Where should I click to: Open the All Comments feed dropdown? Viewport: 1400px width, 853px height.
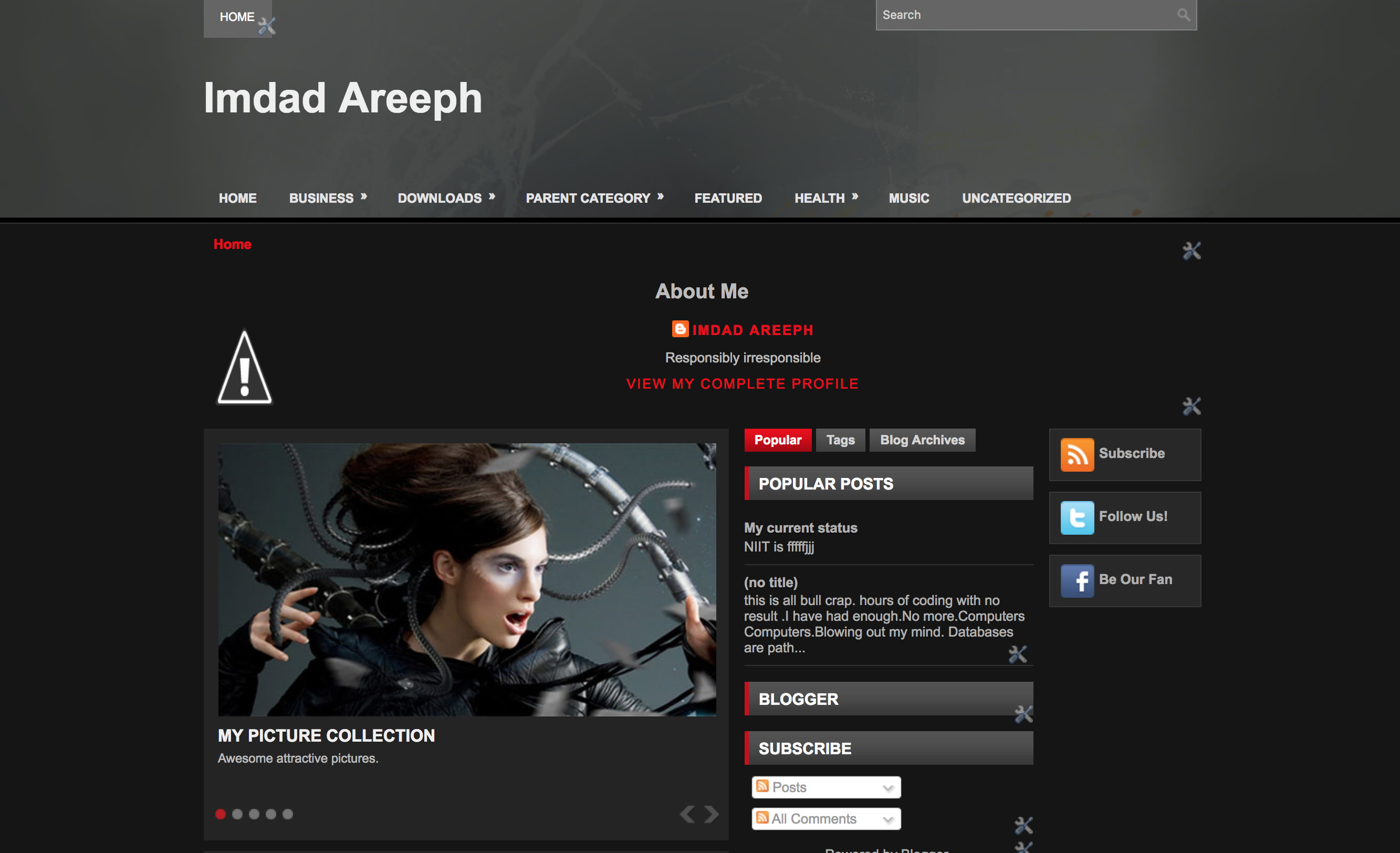(826, 818)
